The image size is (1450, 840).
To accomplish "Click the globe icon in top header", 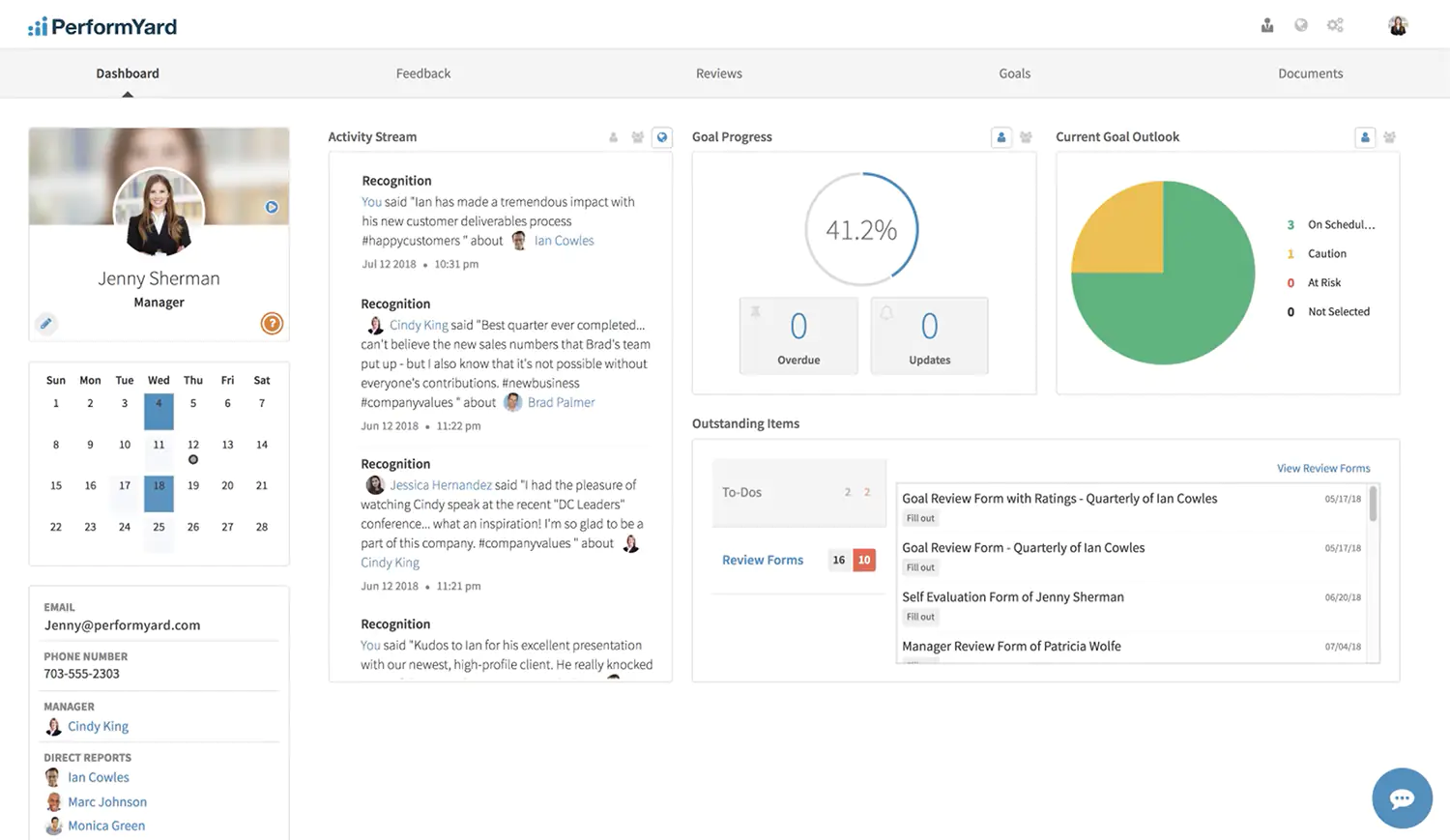I will tap(1301, 25).
